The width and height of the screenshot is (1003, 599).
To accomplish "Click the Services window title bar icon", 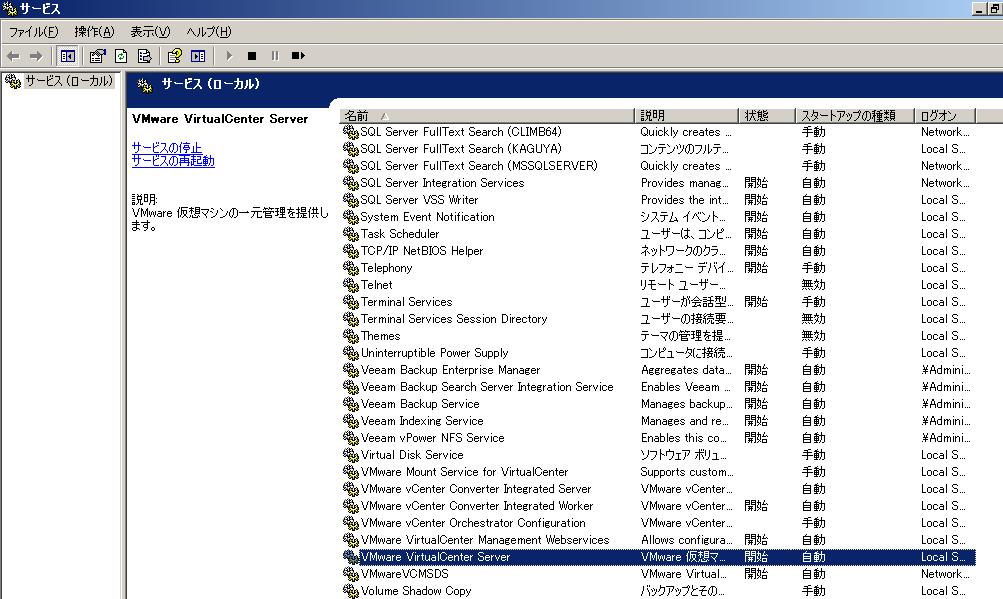I will click(x=9, y=8).
